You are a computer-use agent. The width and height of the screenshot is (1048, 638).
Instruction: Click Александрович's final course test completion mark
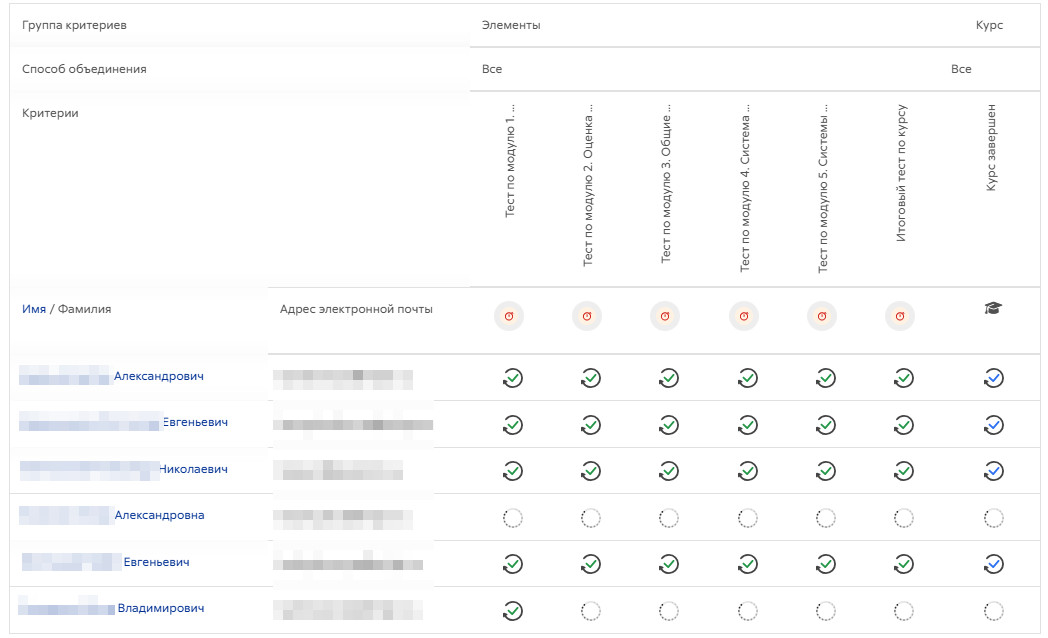pos(904,378)
